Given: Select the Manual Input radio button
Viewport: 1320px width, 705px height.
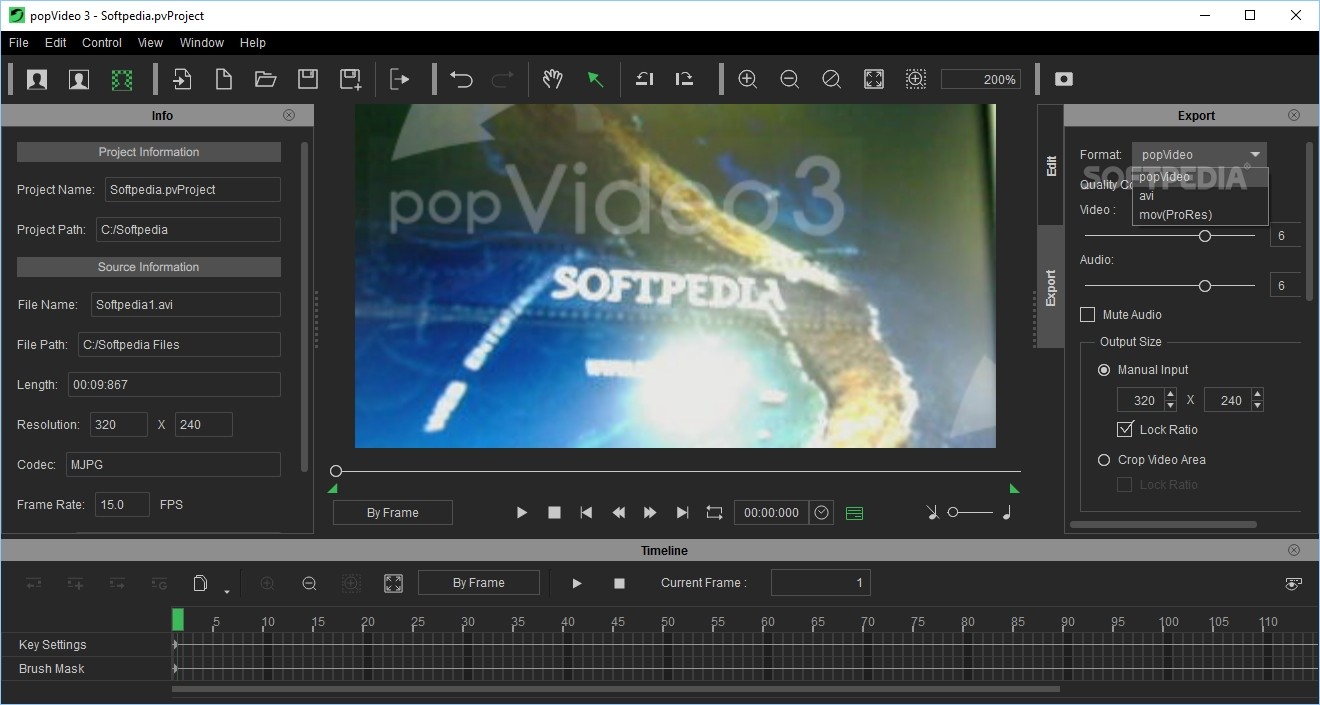Looking at the screenshot, I should click(1104, 370).
